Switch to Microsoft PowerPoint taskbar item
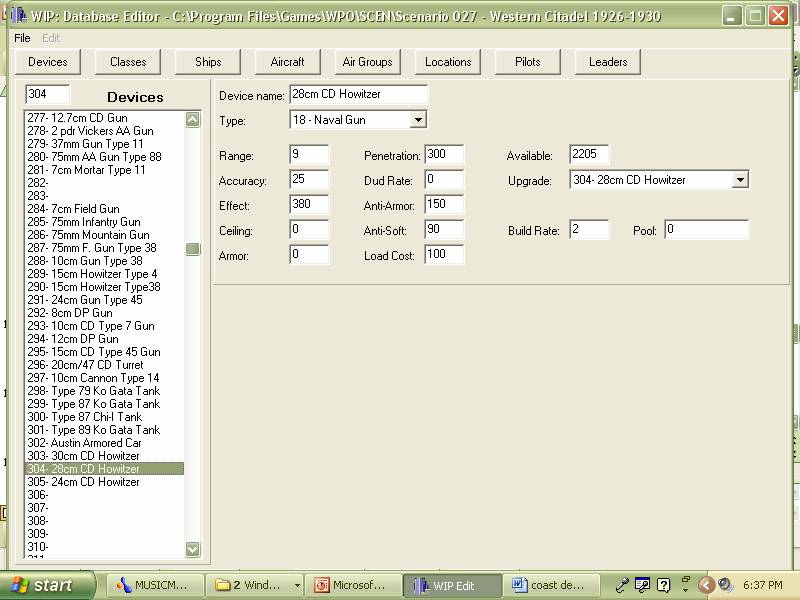The width and height of the screenshot is (800, 600). [x=354, y=585]
